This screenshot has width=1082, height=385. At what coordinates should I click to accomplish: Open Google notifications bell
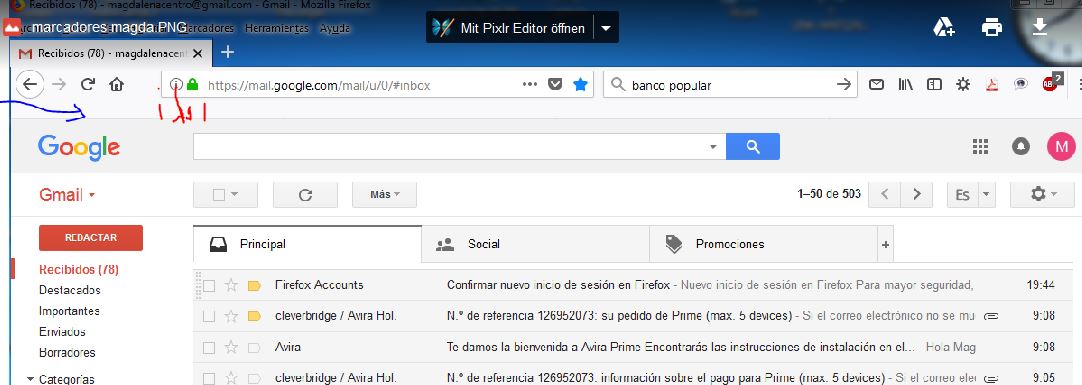tap(1021, 146)
